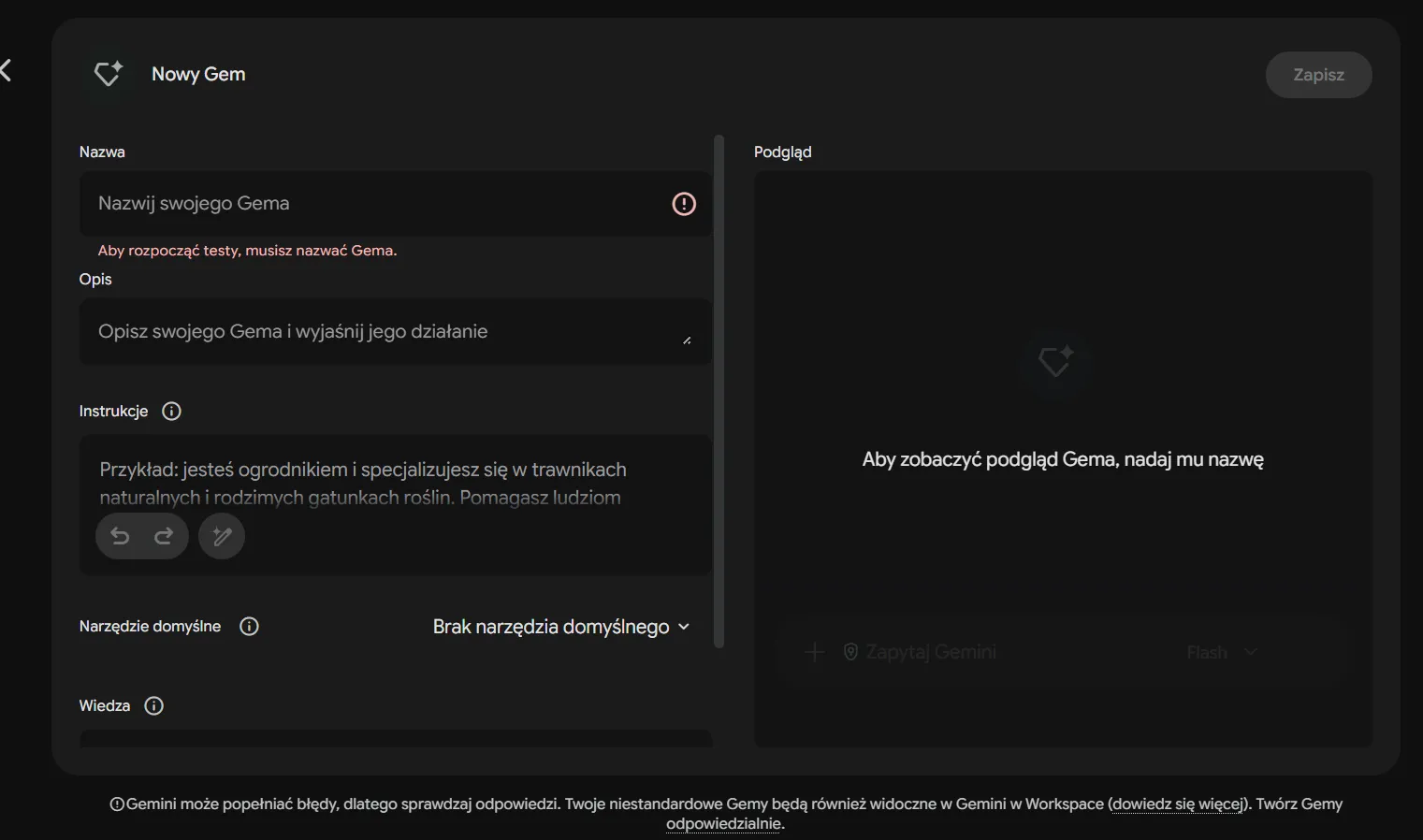Undo the last instruction edit
1423x840 pixels.
(120, 536)
